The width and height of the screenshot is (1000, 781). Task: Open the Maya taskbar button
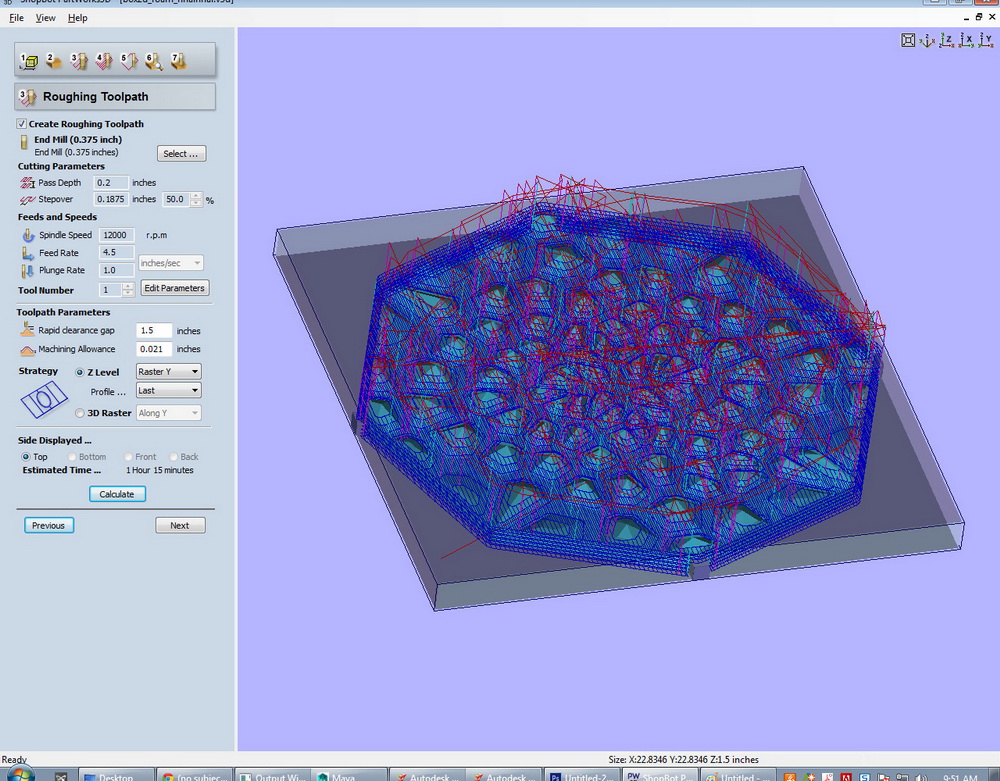coord(349,775)
